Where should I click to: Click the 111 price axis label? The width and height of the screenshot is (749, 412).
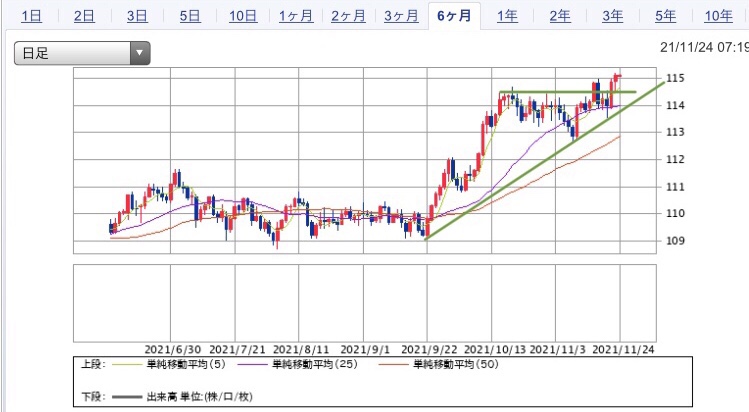pos(675,187)
